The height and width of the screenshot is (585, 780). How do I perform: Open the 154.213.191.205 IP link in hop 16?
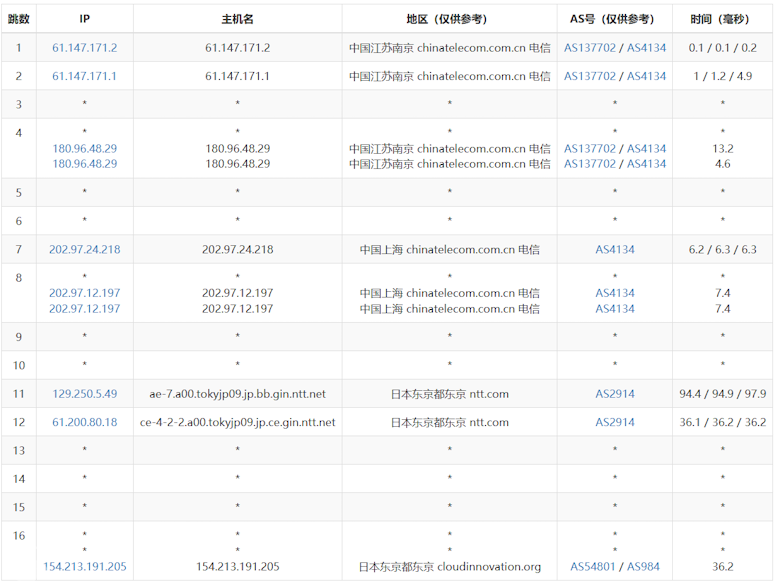[84, 567]
